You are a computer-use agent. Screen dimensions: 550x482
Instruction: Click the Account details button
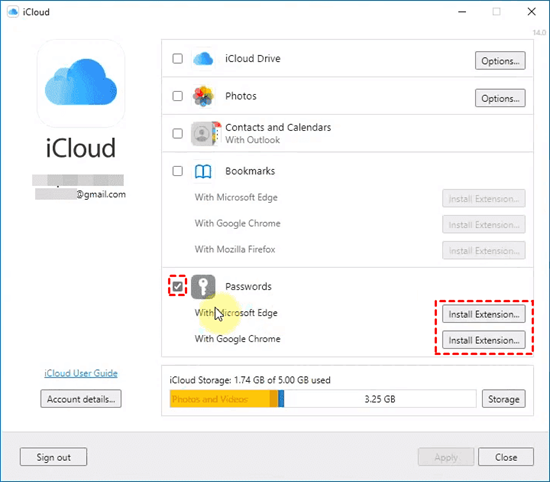pos(81,399)
